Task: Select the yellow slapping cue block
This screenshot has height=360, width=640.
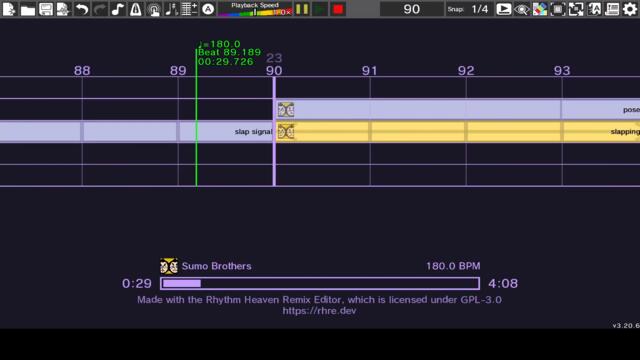Action: pos(458,131)
